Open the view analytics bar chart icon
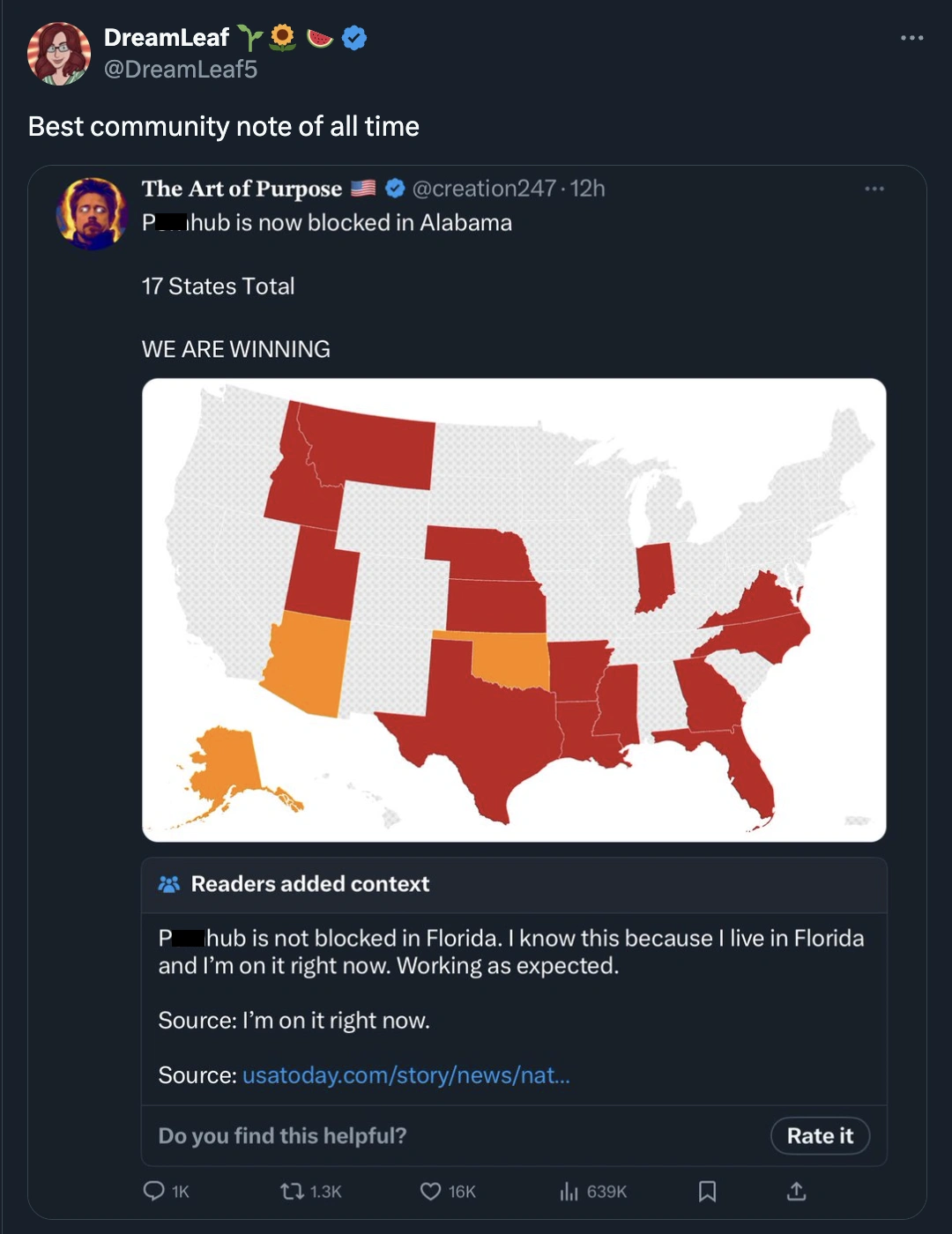 [569, 1192]
